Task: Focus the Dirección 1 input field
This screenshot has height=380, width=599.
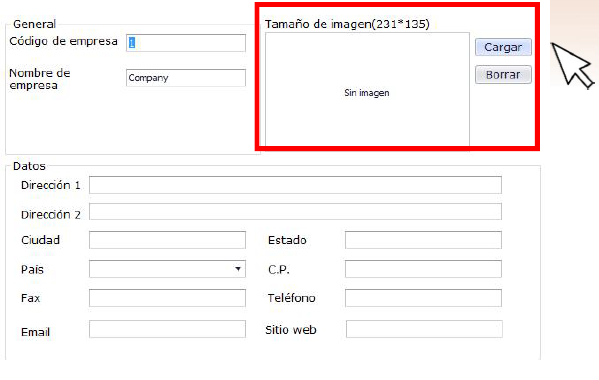Action: click(295, 185)
